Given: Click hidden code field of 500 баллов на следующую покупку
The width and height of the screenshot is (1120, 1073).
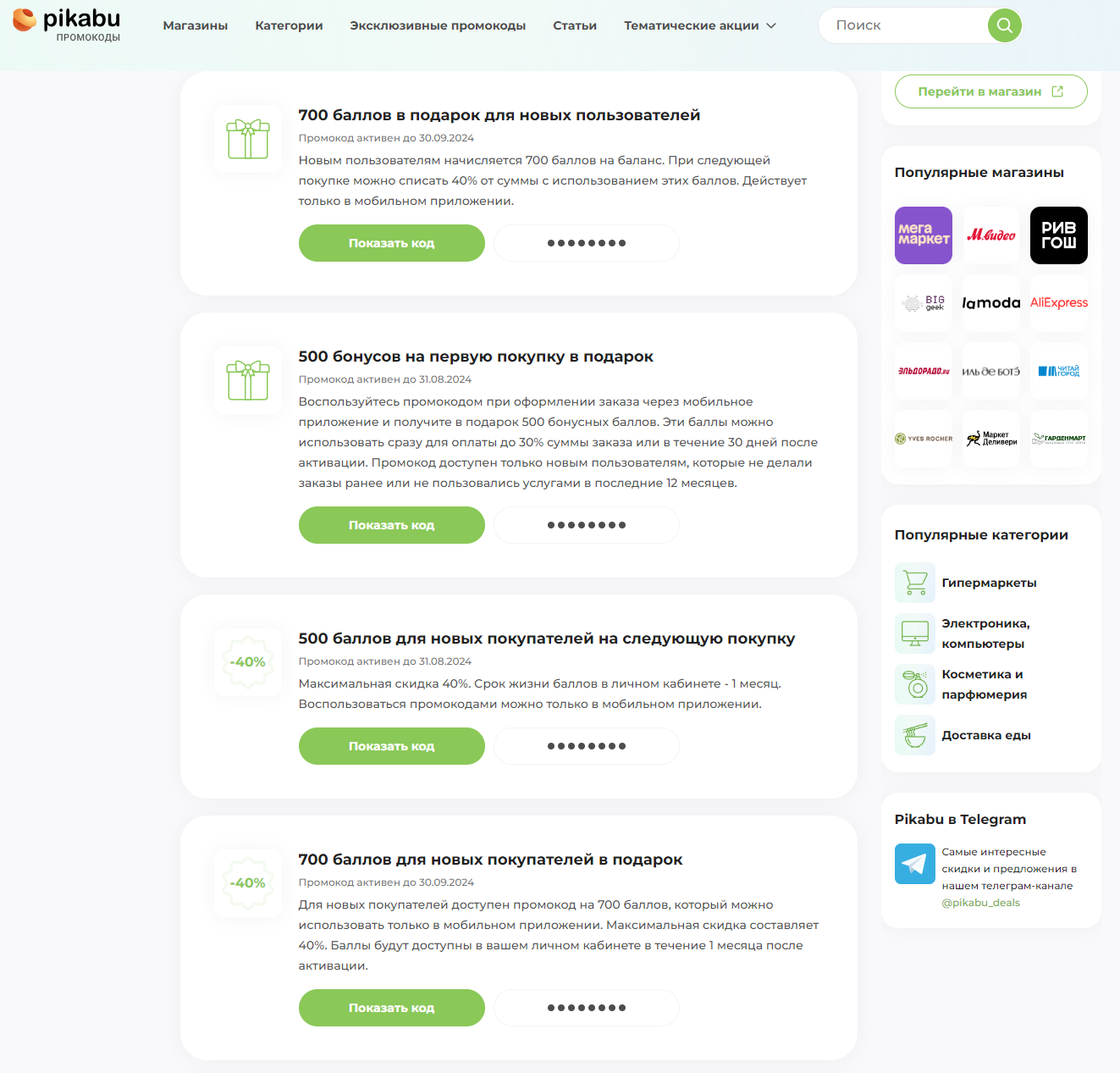Looking at the screenshot, I should (587, 746).
